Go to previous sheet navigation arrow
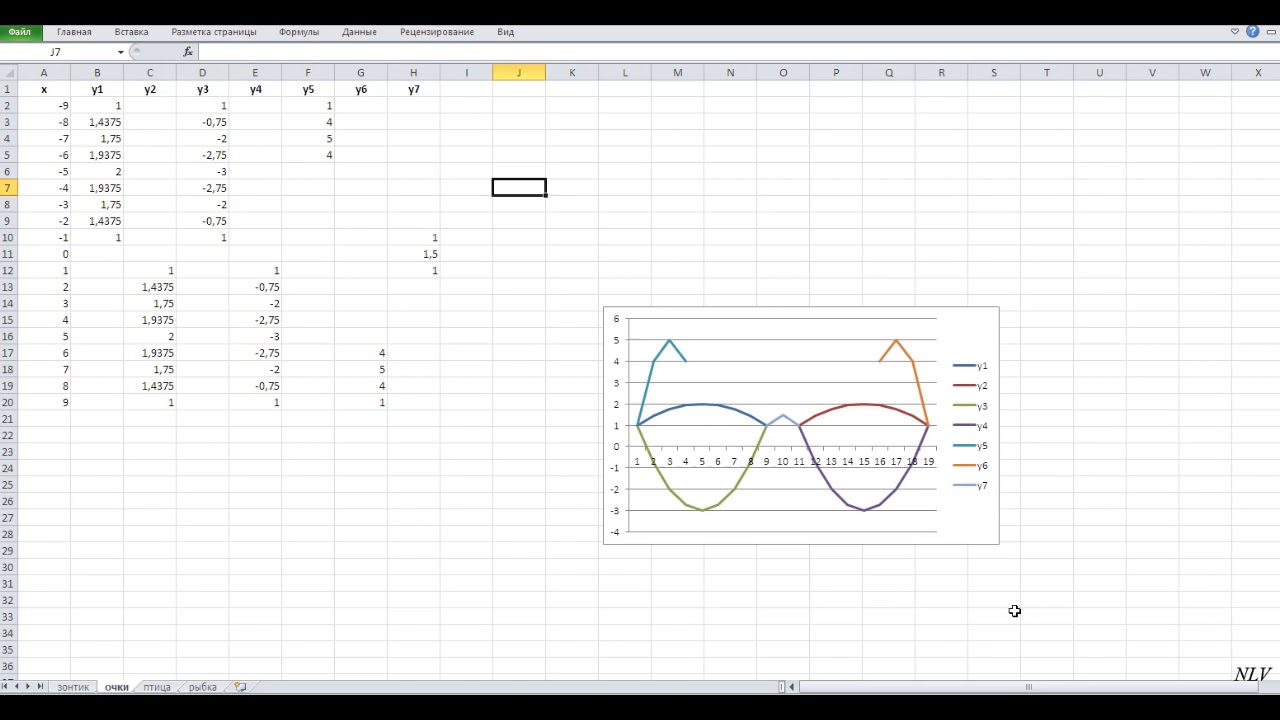Screen dimensions: 1280x720 click(x=17, y=687)
